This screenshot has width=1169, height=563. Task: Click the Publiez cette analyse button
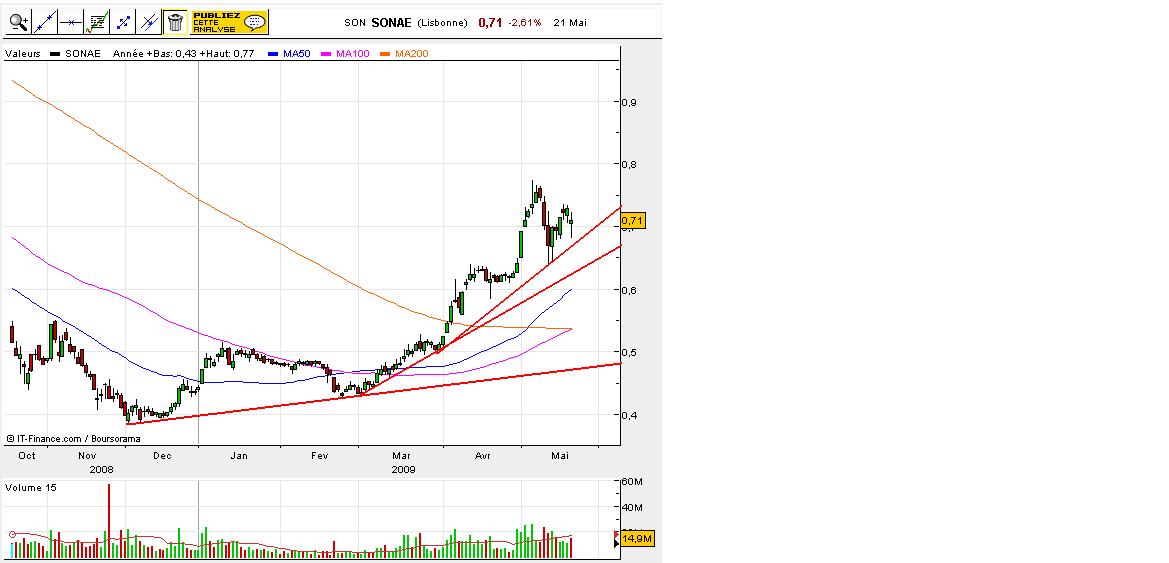tap(229, 22)
